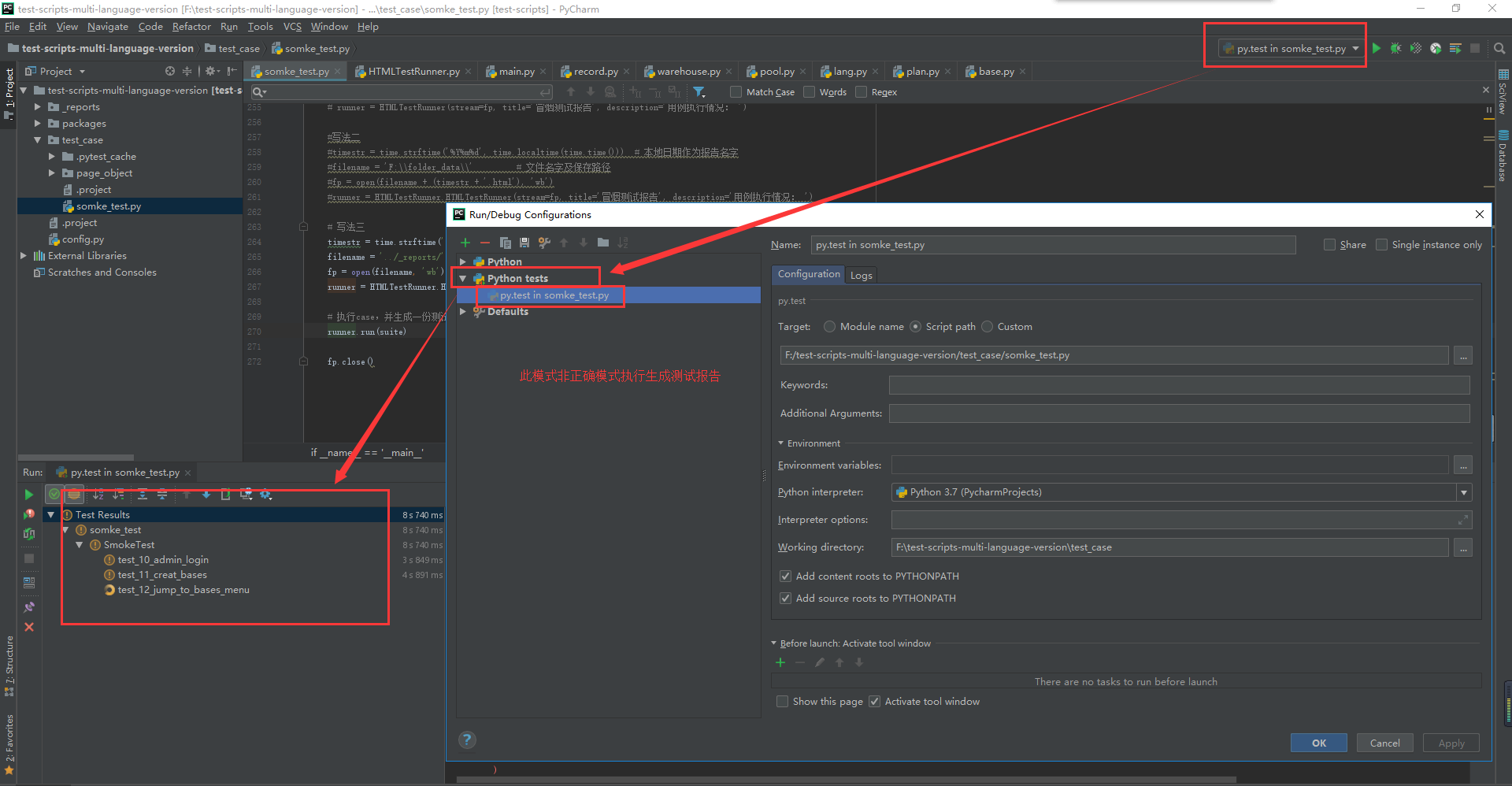Collapse the Environment section

point(781,443)
